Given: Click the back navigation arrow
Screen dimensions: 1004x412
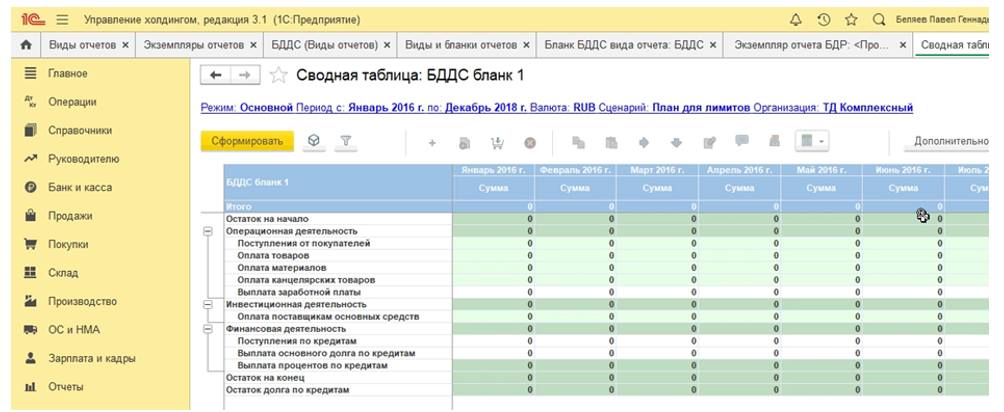Looking at the screenshot, I should (216, 76).
